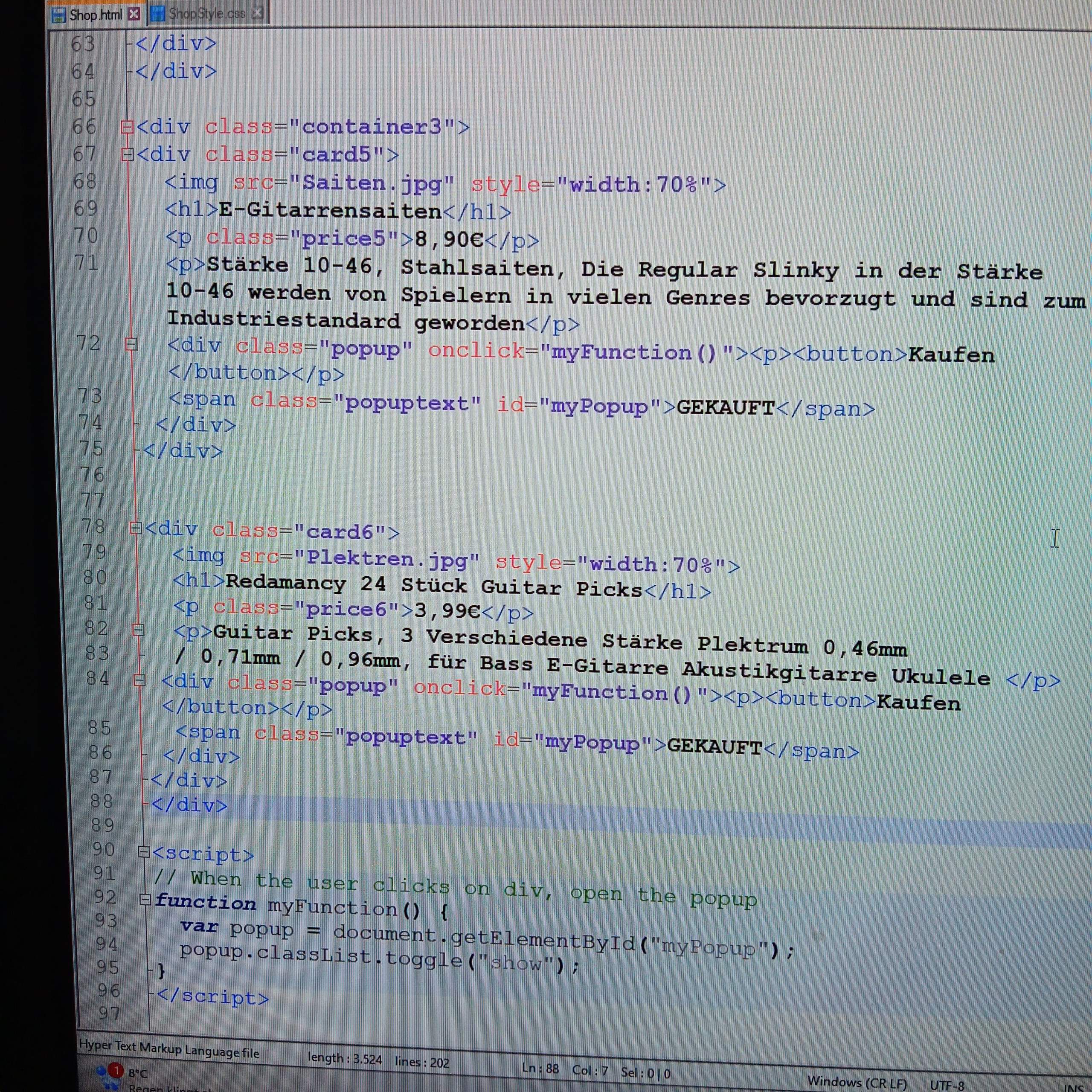Collapse the card6 div fold marker

[x=135, y=528]
